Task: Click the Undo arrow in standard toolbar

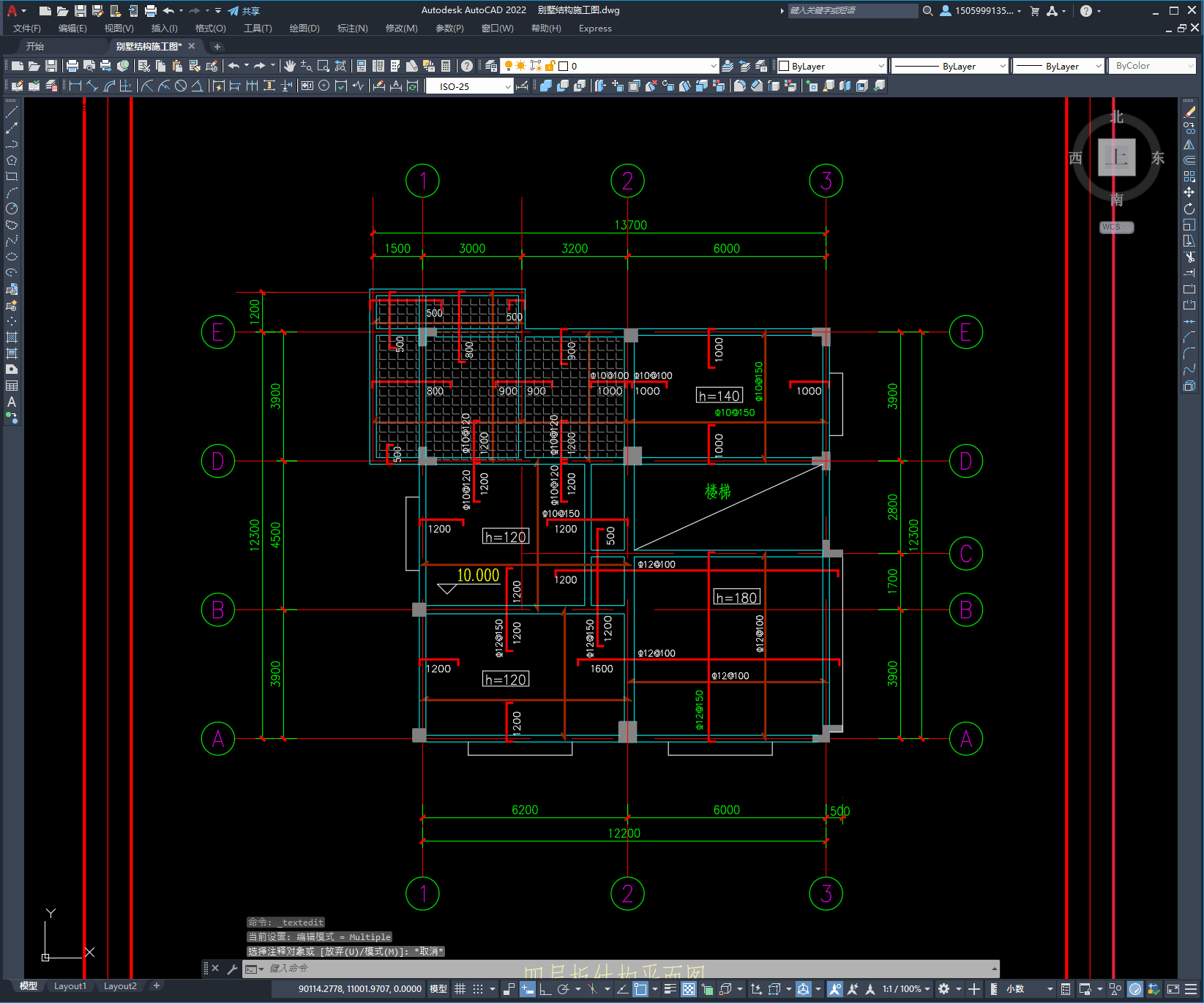Action: pyautogui.click(x=233, y=66)
